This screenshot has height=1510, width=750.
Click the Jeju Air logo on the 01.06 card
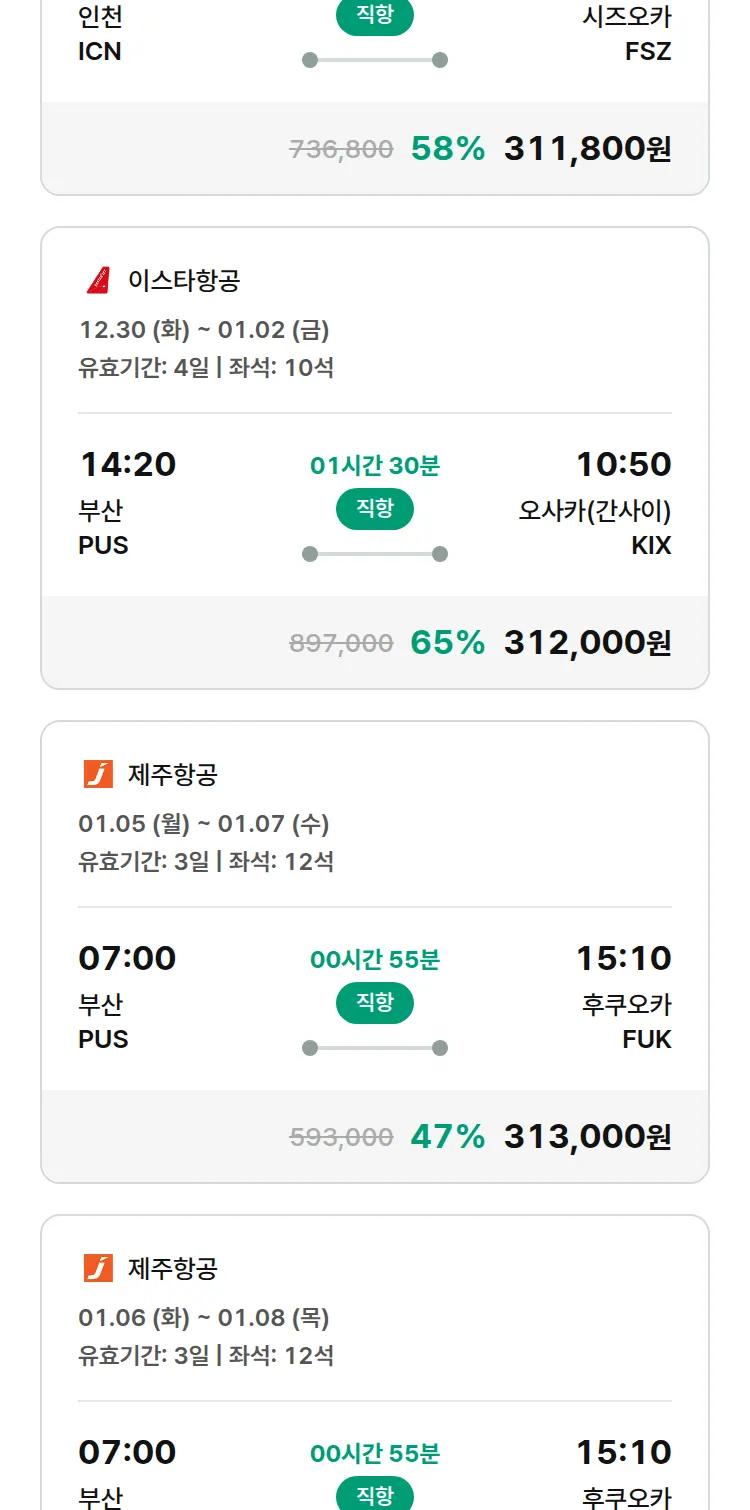coord(98,1269)
